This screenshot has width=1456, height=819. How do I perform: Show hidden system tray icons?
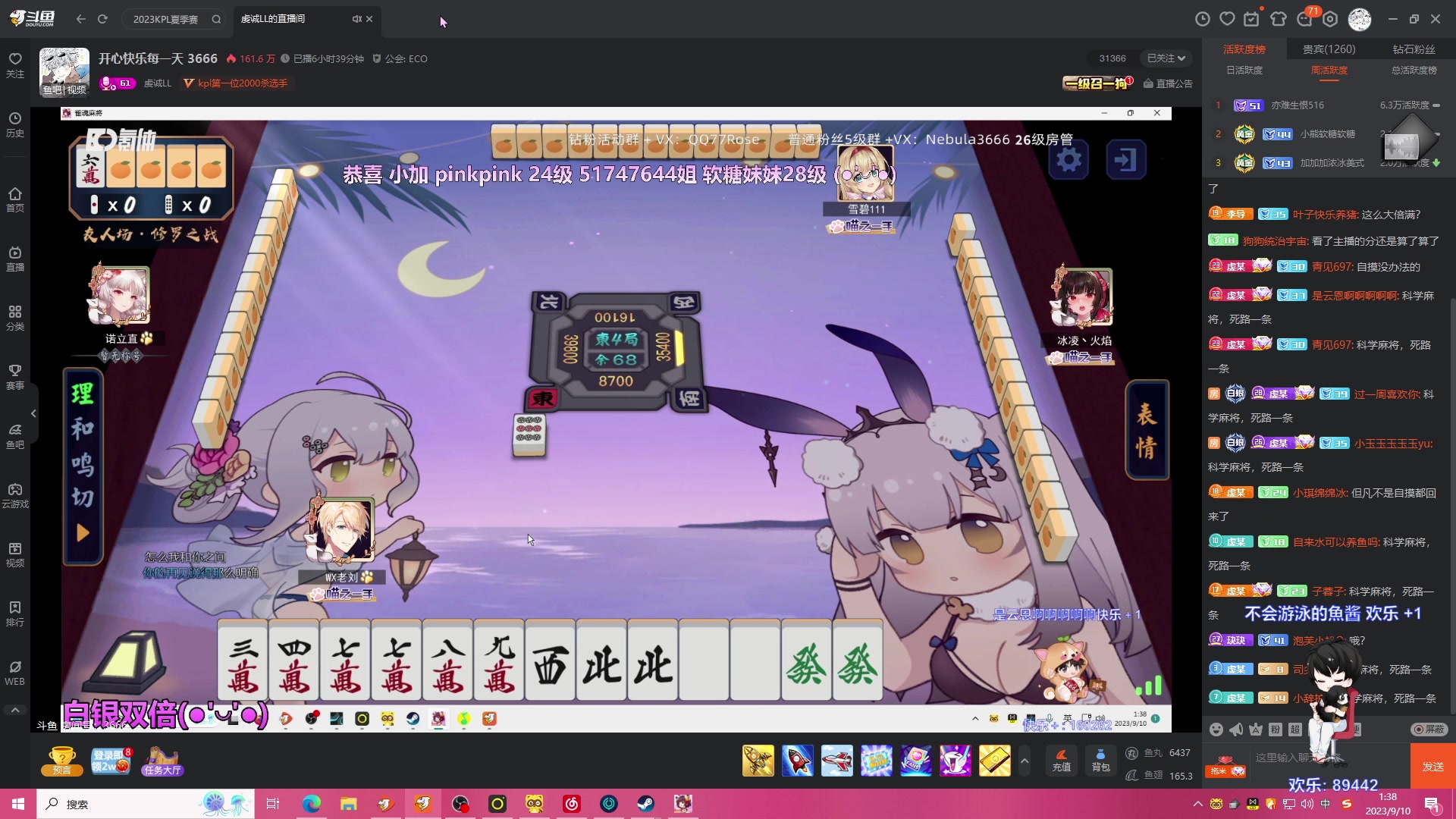[1197, 804]
